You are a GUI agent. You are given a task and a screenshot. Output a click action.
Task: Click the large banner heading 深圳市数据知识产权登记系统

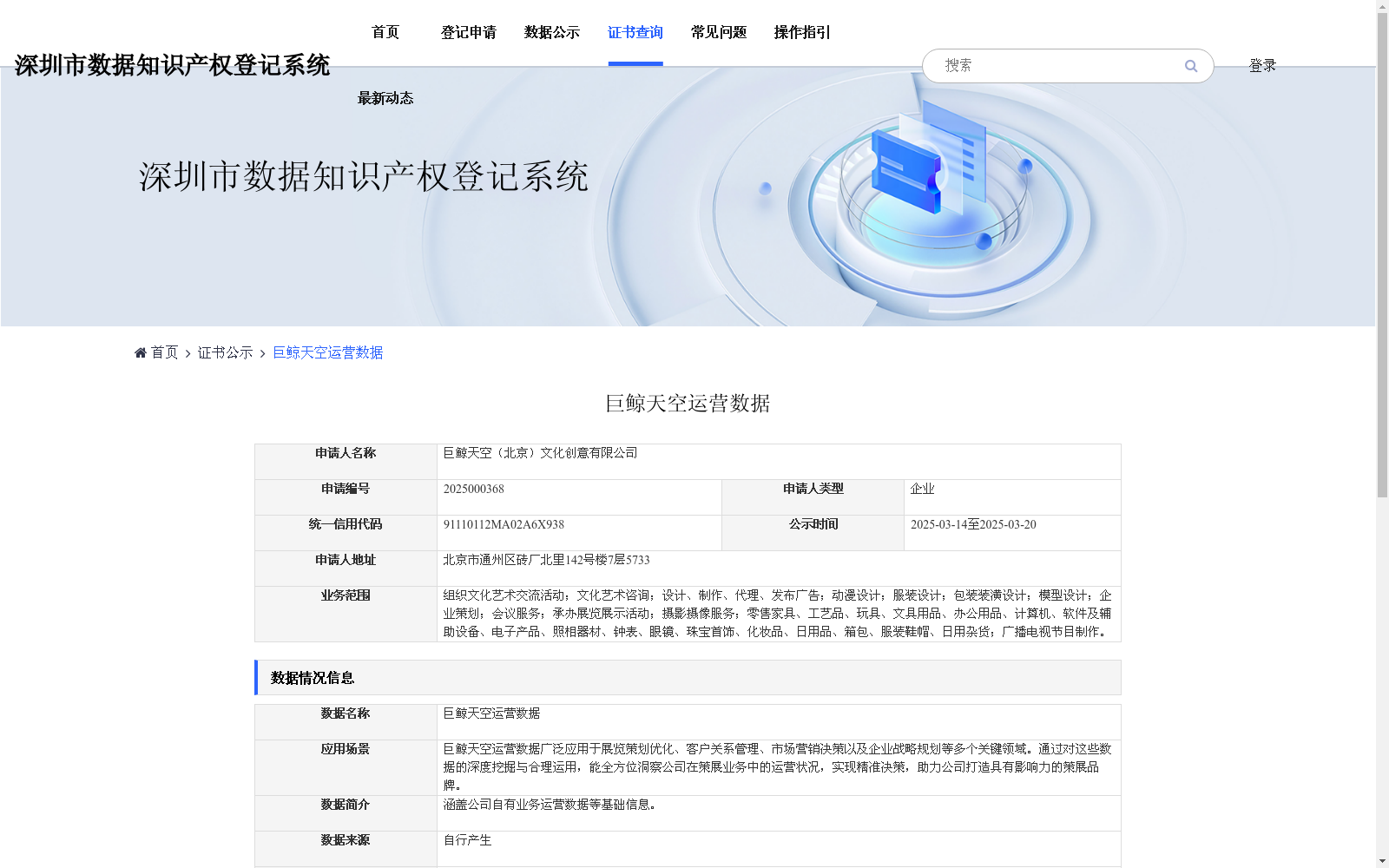tap(364, 177)
